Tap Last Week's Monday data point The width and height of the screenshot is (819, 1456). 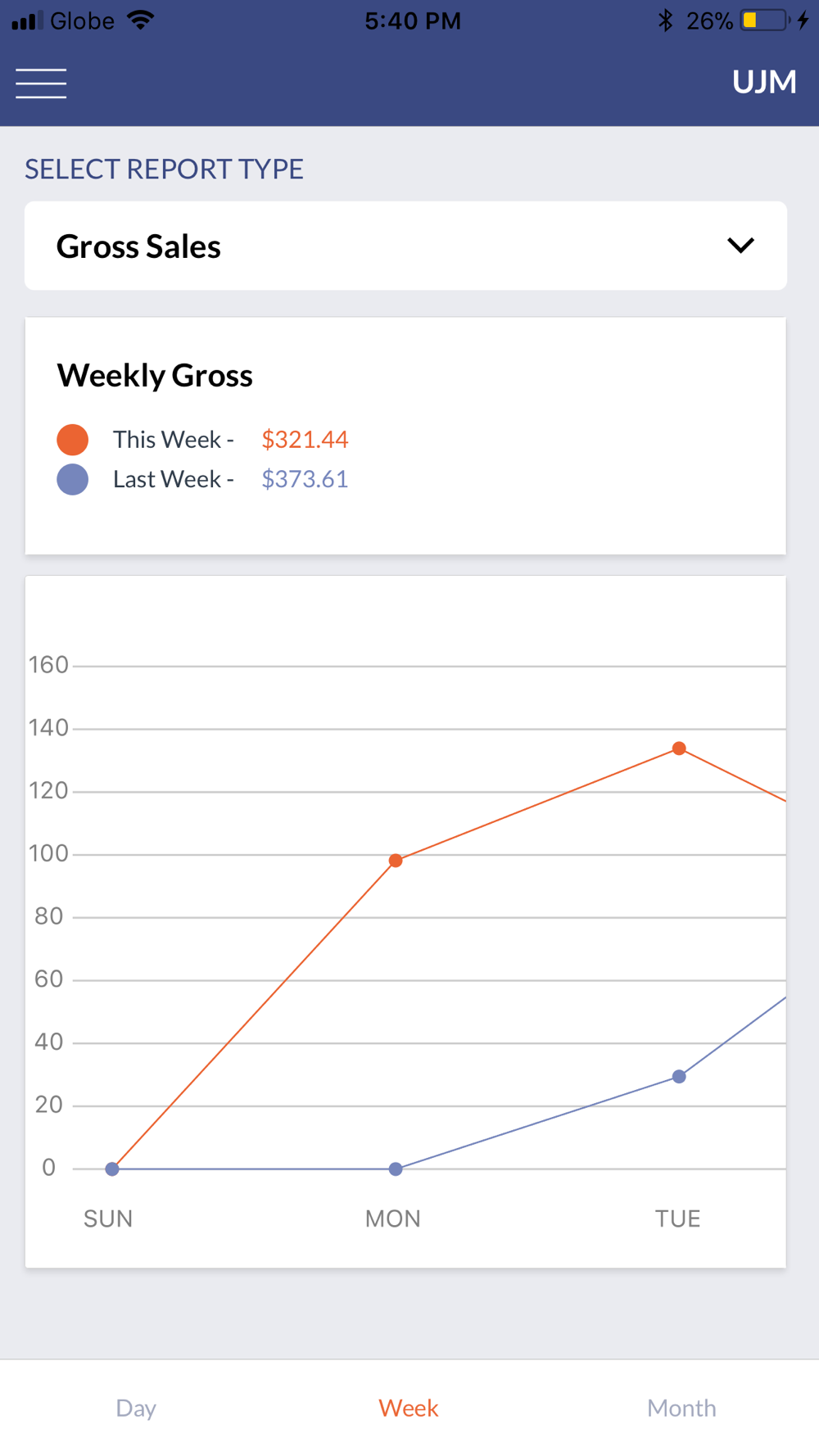(396, 1169)
